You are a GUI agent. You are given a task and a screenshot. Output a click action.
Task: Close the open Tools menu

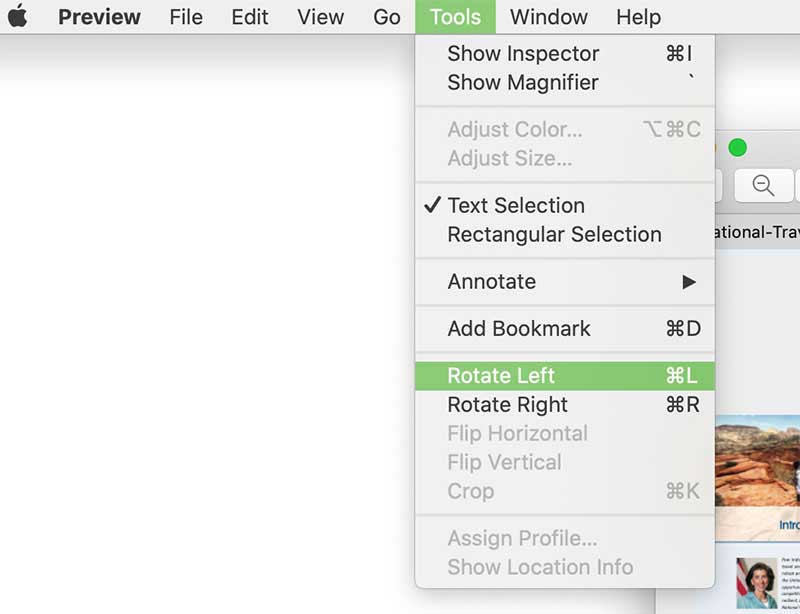(x=455, y=17)
